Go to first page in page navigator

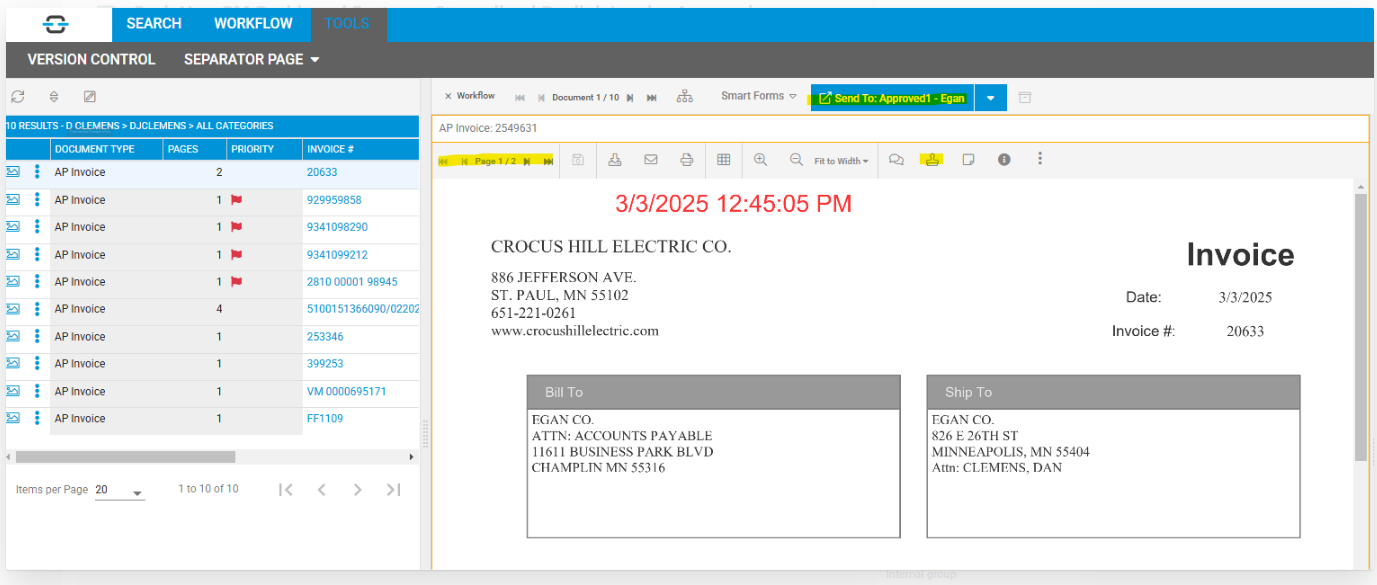(443, 161)
